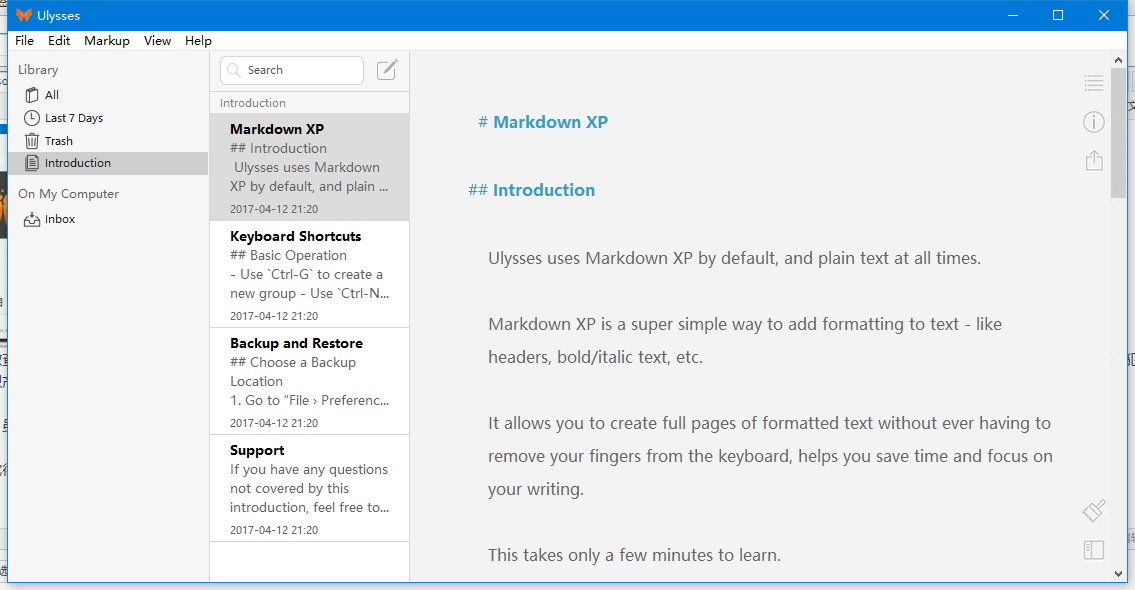The image size is (1135, 590).
Task: Open the Inbox group
Action: (59, 219)
